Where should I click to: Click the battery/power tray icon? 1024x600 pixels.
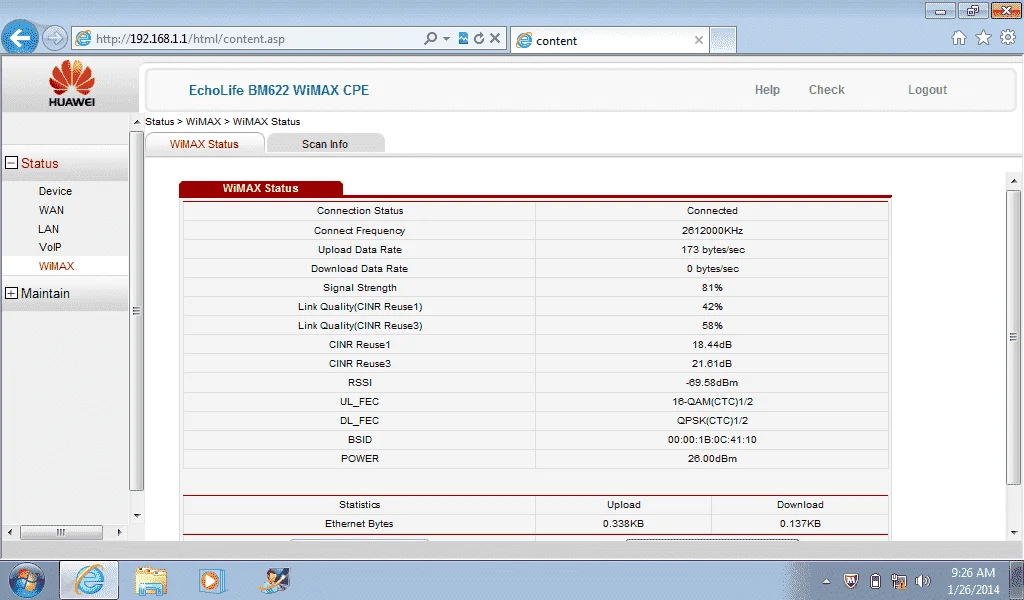[875, 580]
